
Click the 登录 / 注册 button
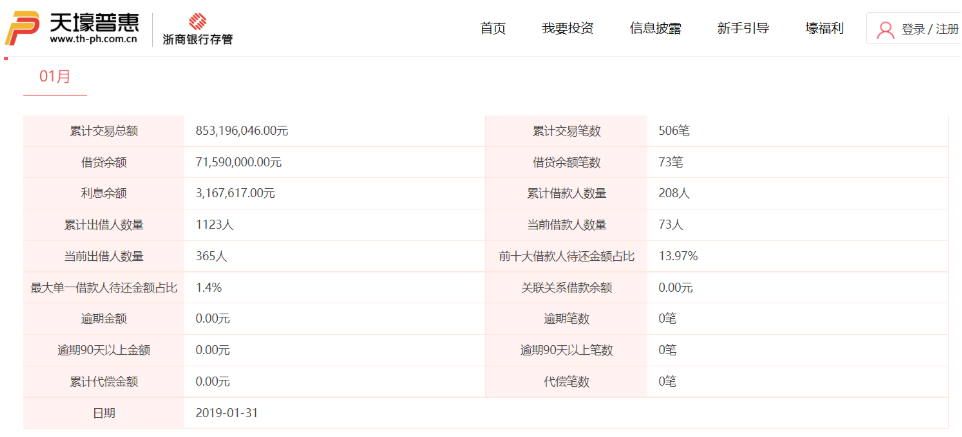pos(930,30)
